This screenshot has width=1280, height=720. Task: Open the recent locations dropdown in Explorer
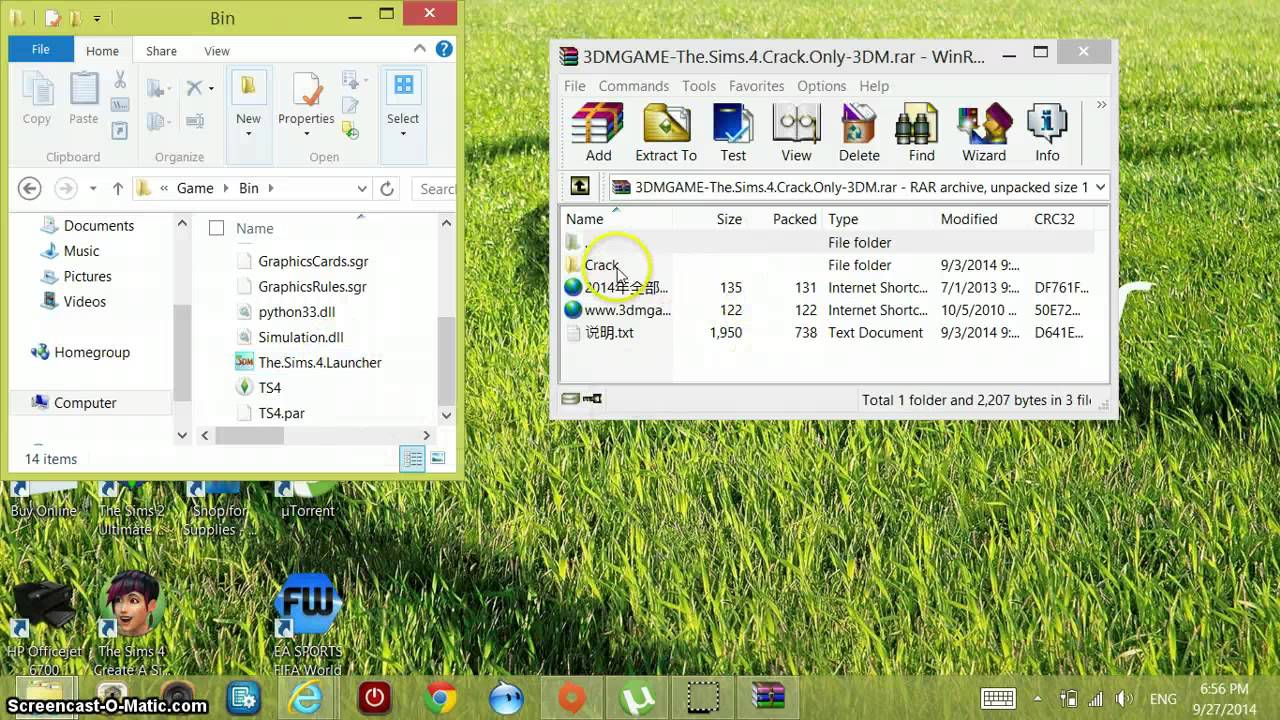[x=93, y=188]
